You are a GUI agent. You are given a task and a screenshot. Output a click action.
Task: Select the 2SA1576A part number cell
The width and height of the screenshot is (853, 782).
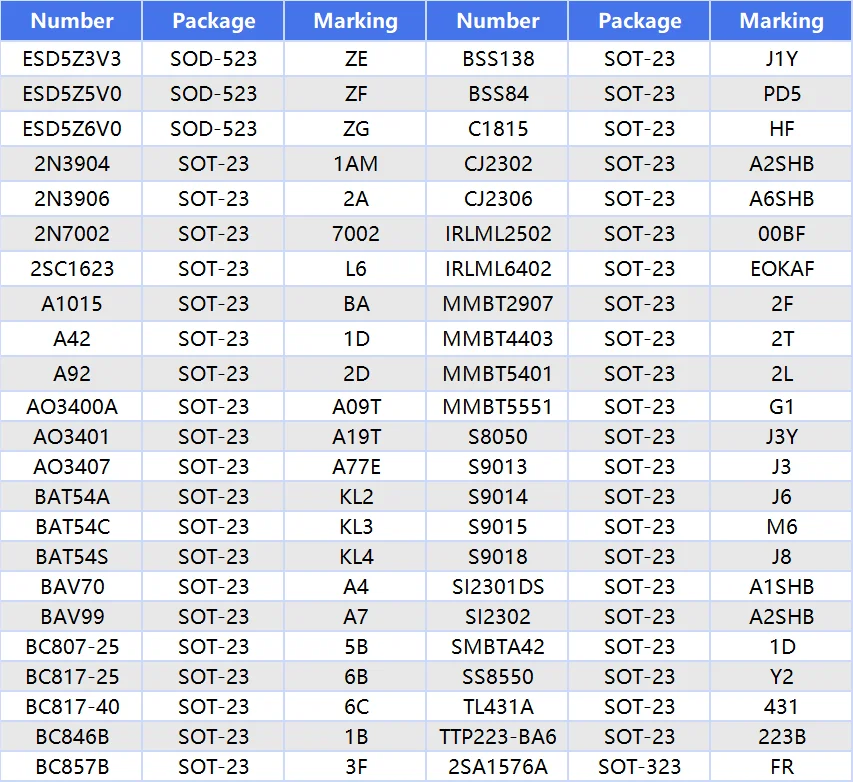498,767
